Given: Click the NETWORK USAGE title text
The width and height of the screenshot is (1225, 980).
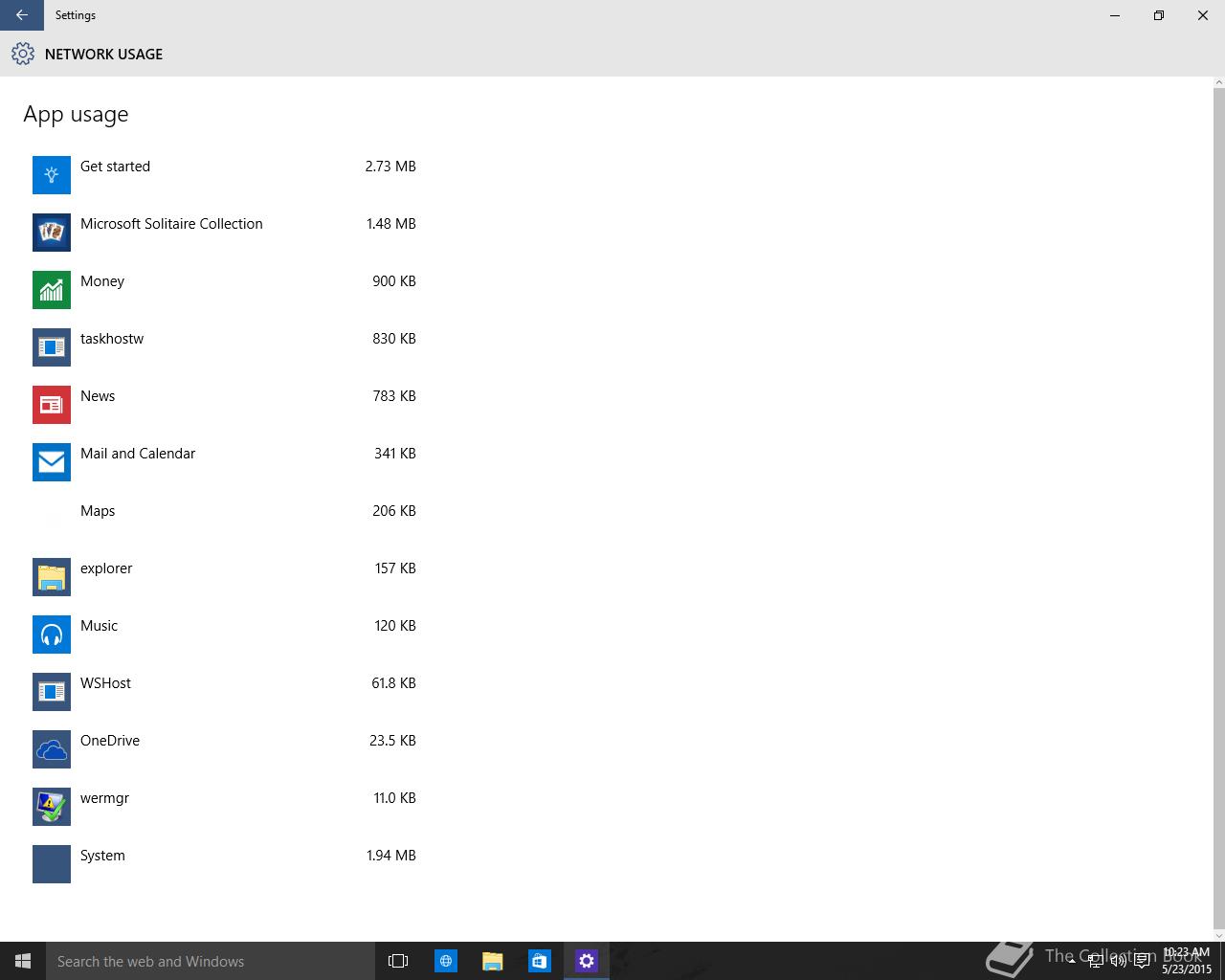Looking at the screenshot, I should pyautogui.click(x=103, y=55).
